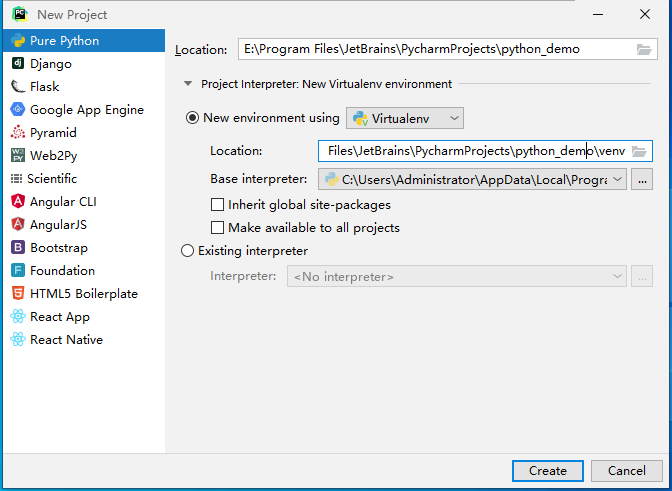The image size is (672, 491).
Task: Collapse the Project Interpreter section
Action: (x=187, y=84)
